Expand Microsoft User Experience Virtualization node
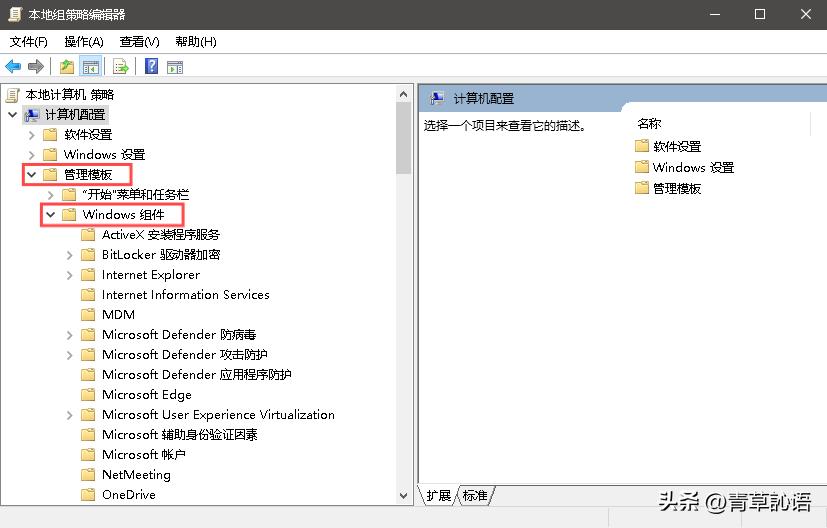The height and width of the screenshot is (528, 827). pos(70,415)
